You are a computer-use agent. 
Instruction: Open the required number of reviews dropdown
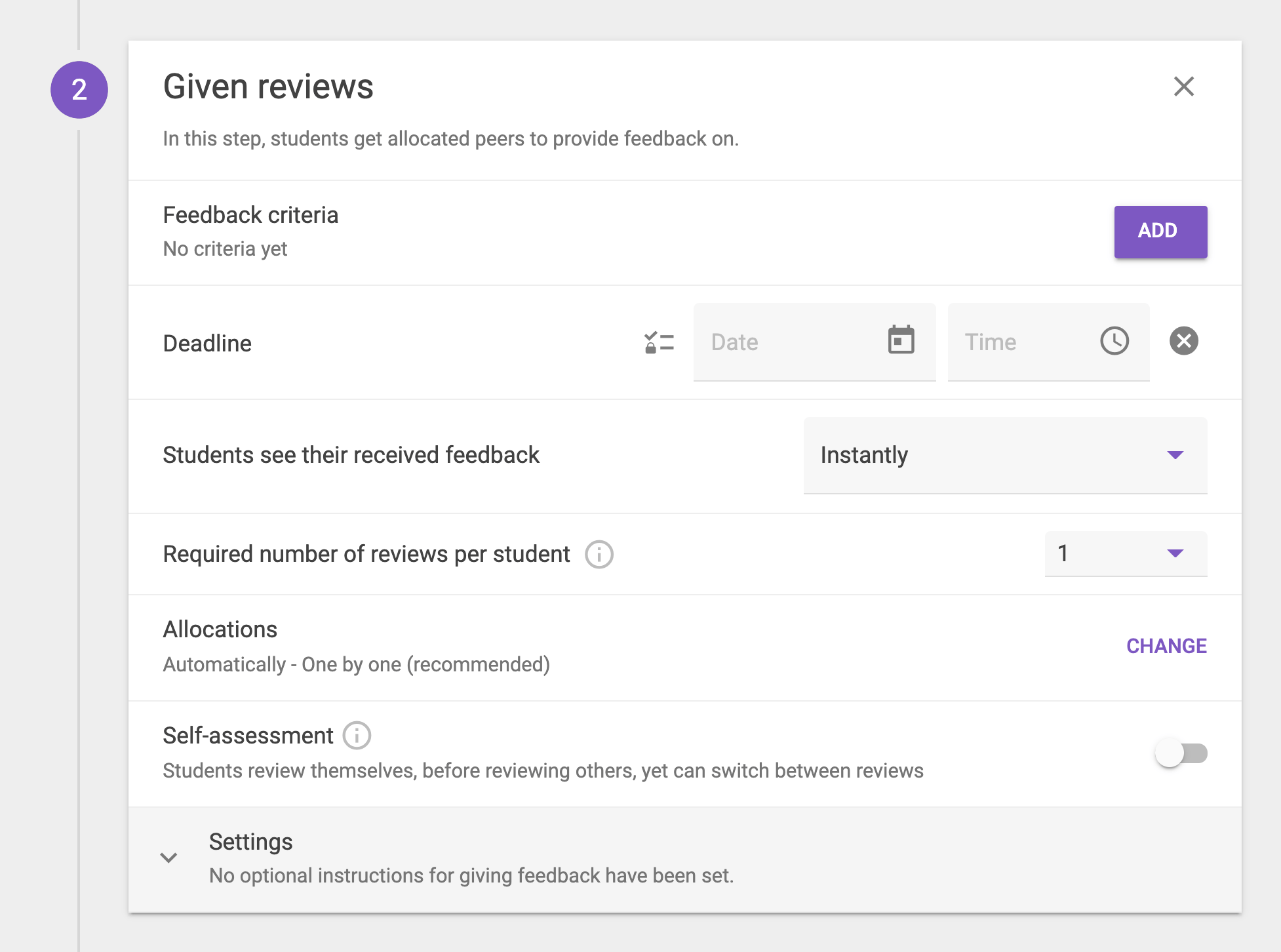pyautogui.click(x=1126, y=554)
